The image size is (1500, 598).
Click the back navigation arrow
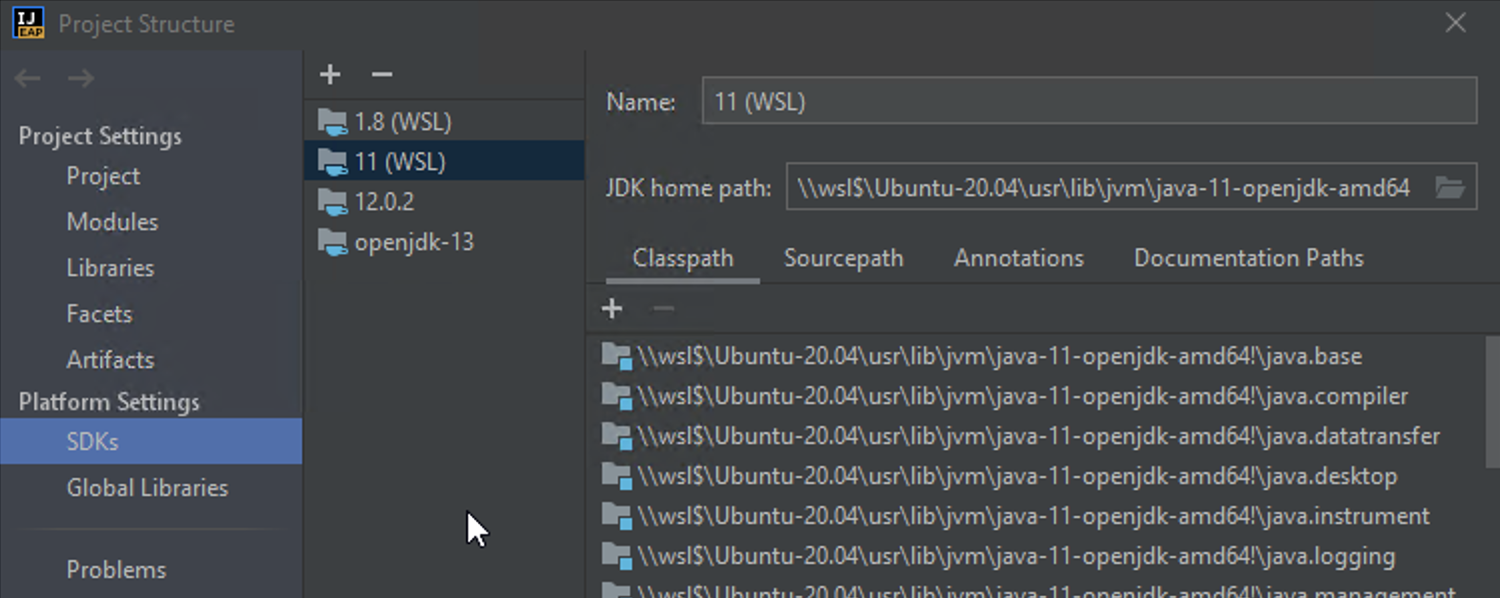27,78
